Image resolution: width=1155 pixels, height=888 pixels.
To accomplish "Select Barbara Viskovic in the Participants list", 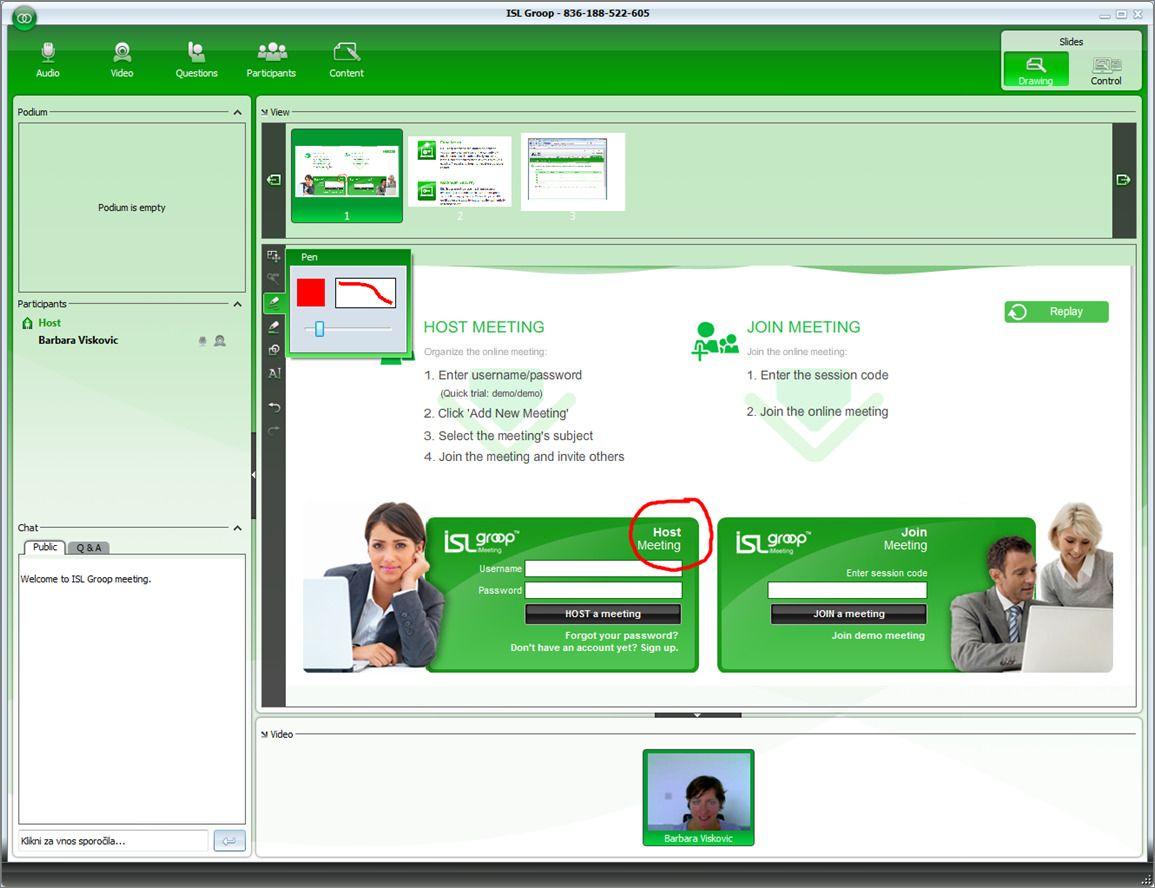I will click(78, 341).
